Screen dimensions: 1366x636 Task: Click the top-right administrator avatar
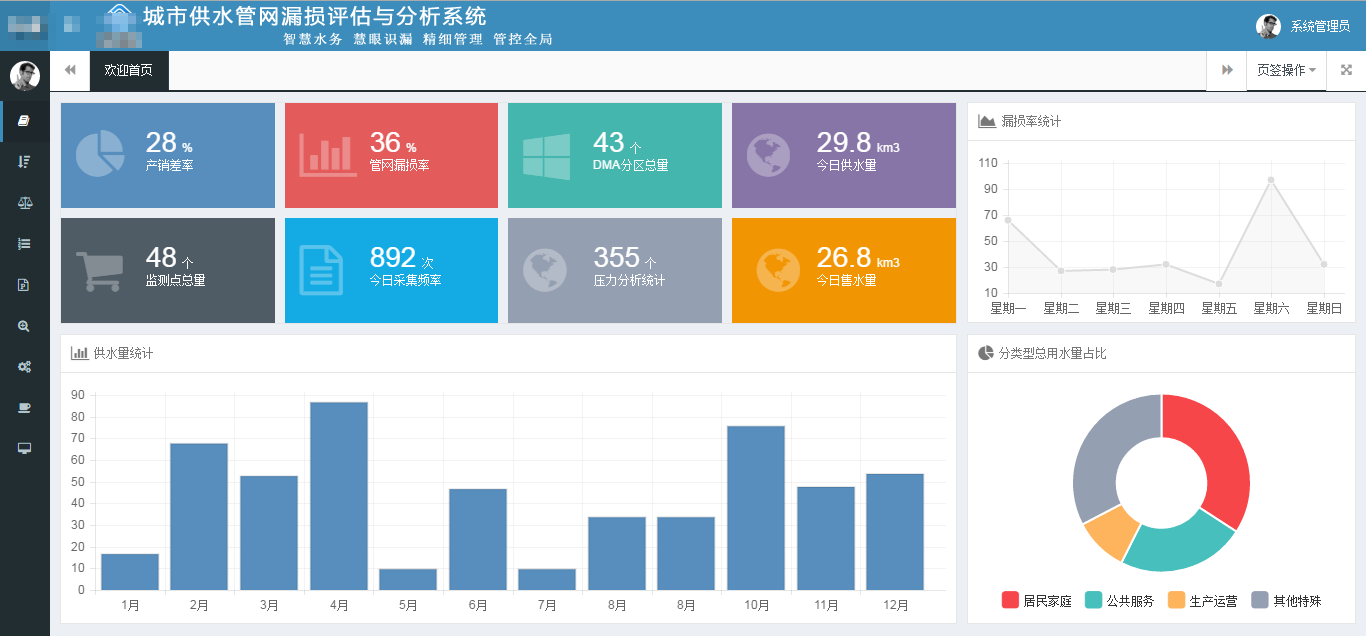(1268, 27)
